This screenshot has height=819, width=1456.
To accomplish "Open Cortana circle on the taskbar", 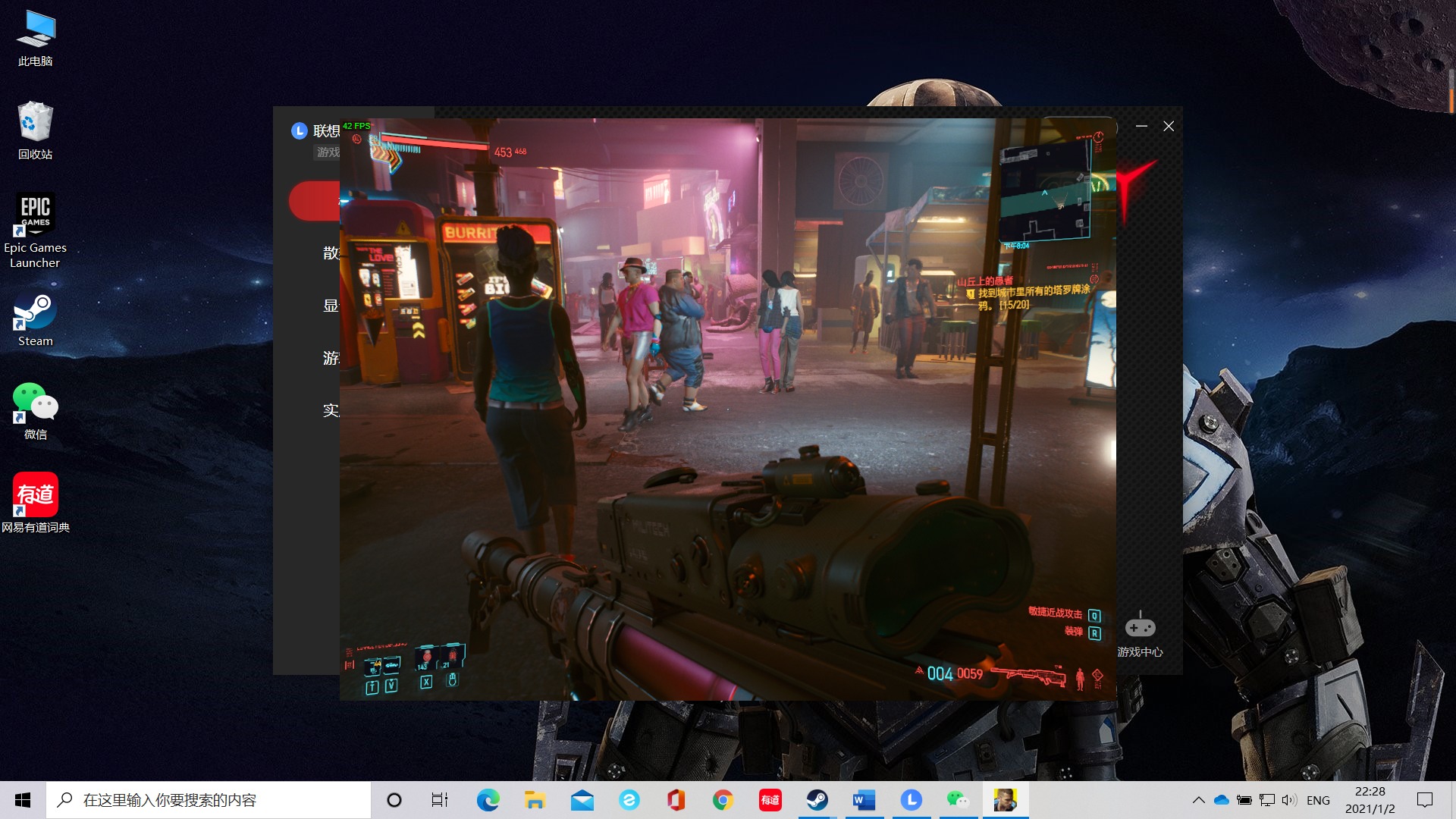I will click(394, 800).
